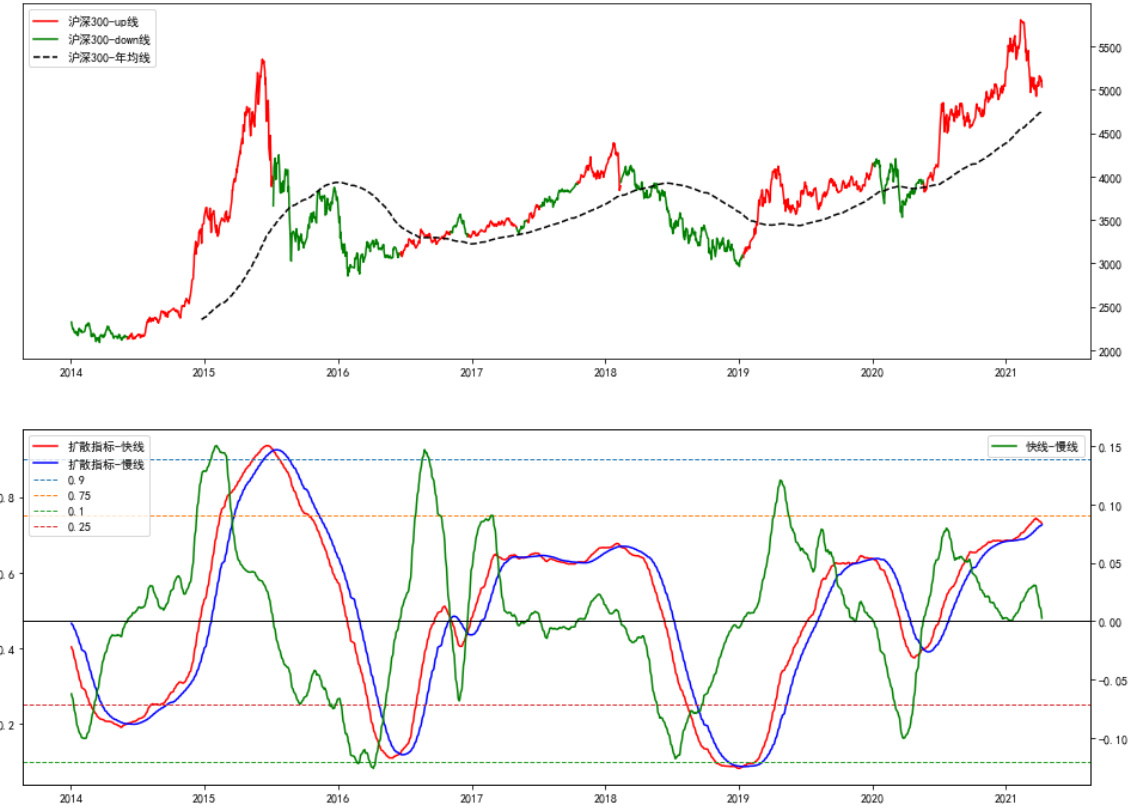1134x810 pixels.
Task: Click the 0.9 threshold legend entry
Action: tap(76, 481)
